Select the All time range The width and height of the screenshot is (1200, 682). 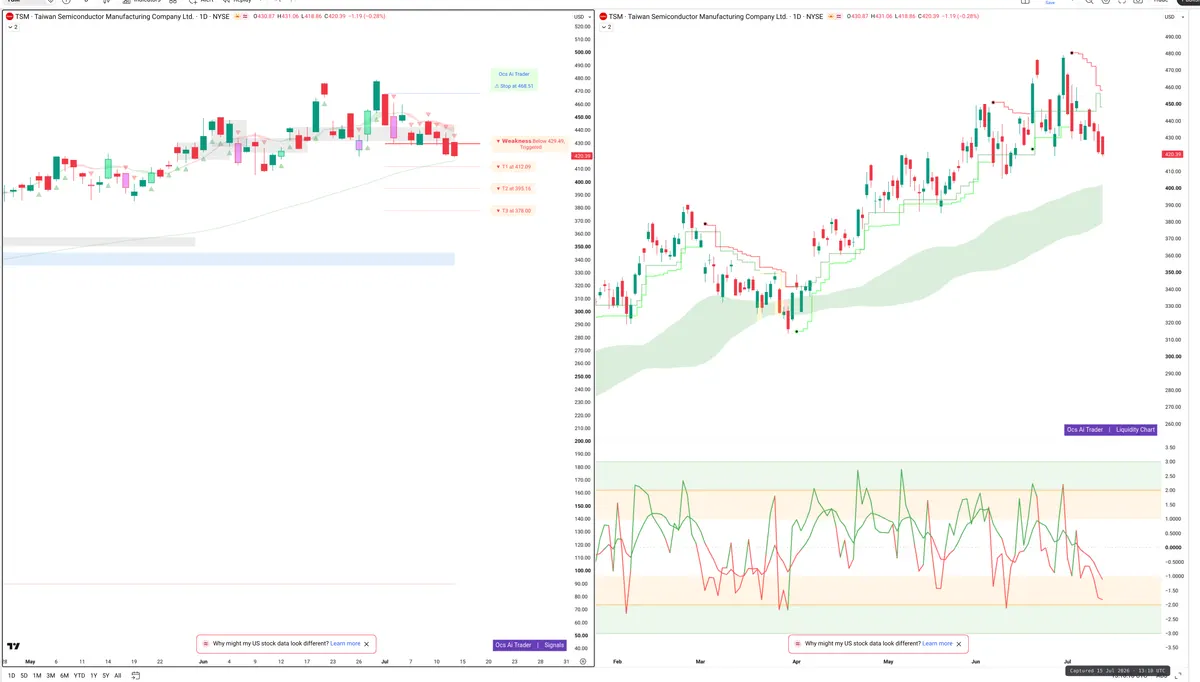118,676
